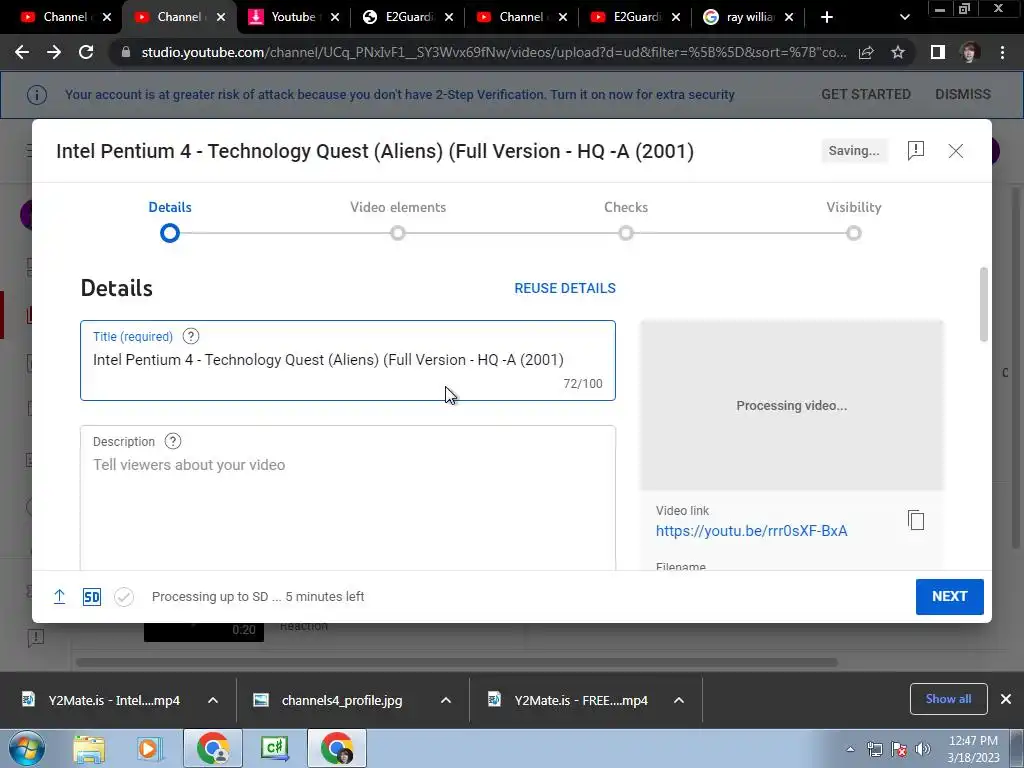
Task: Click the SD processing status icon
Action: pyautogui.click(x=91, y=596)
